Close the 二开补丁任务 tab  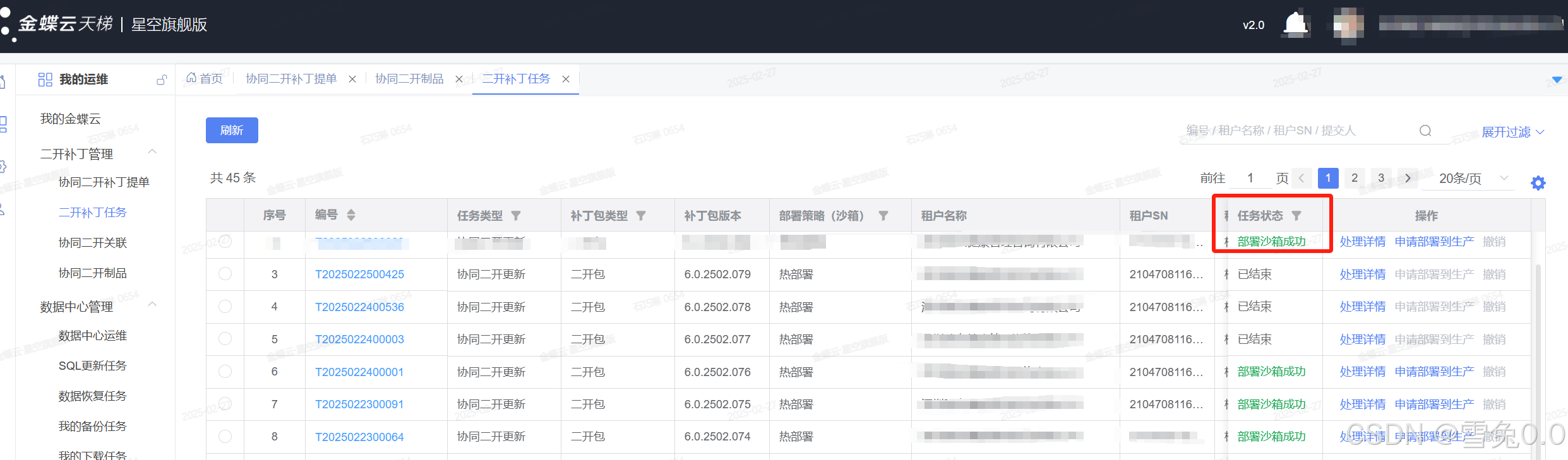pos(566,79)
